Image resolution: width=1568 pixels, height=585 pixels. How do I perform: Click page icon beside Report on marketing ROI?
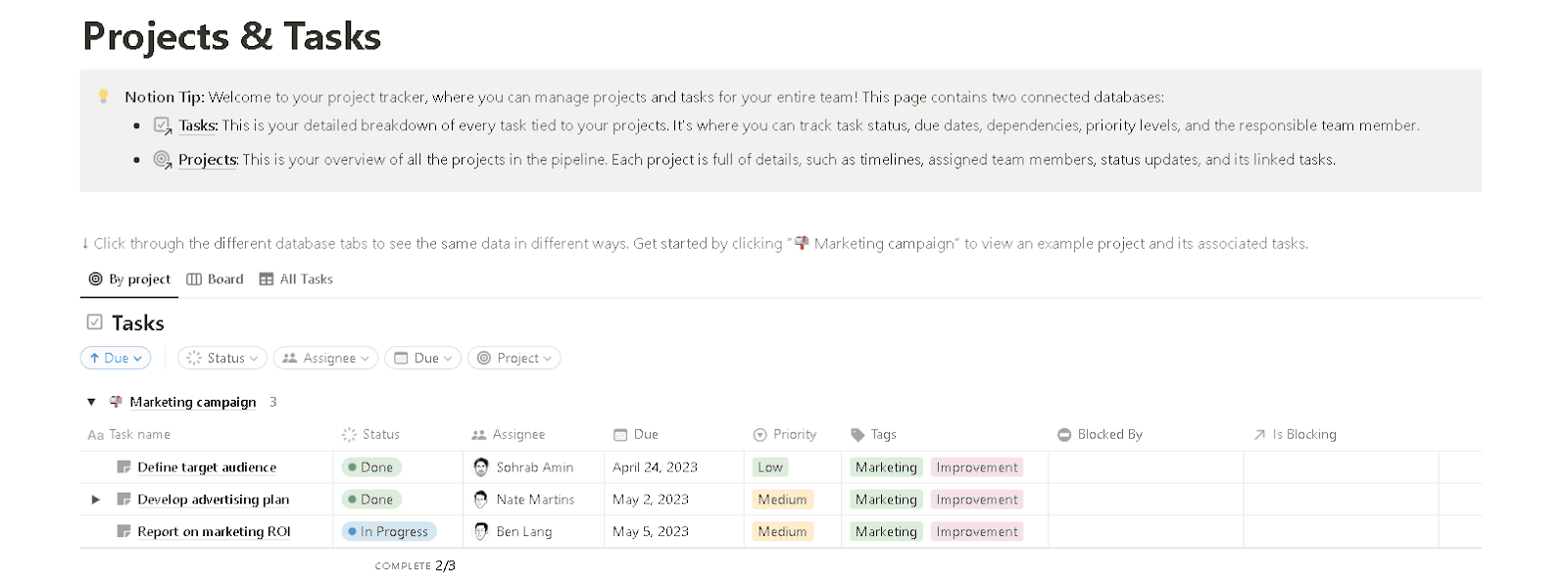tap(123, 531)
